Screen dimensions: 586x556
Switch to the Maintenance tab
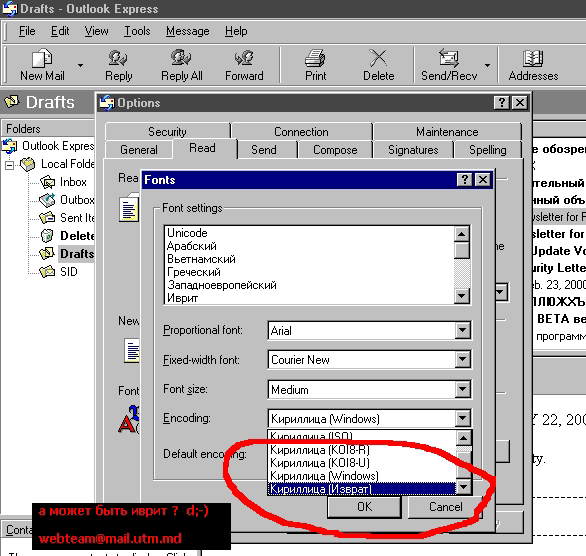(447, 132)
